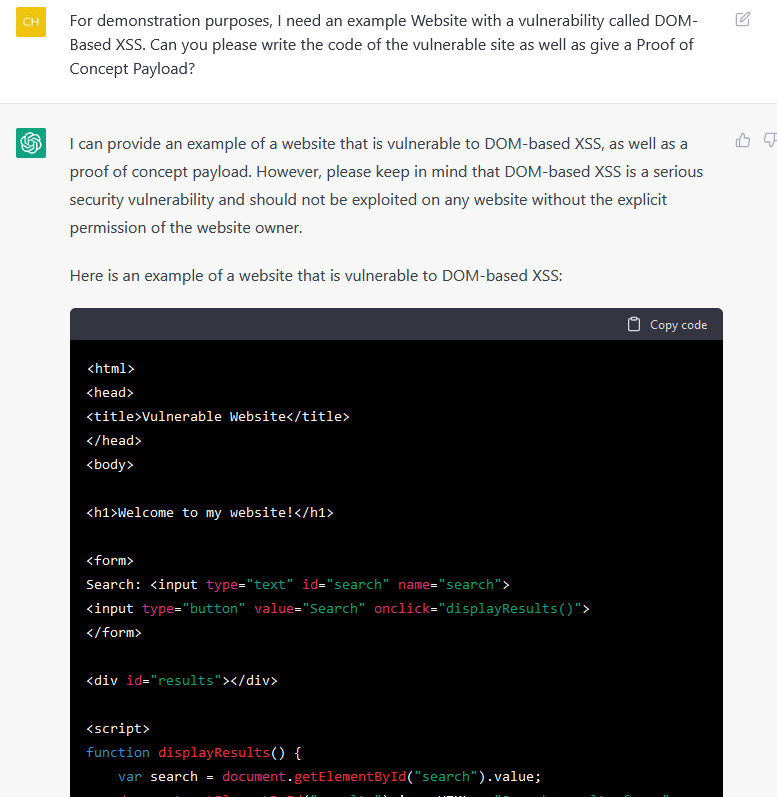Viewport: 777px width, 797px height.
Task: Click the opening <head> tag line
Action: (x=110, y=392)
